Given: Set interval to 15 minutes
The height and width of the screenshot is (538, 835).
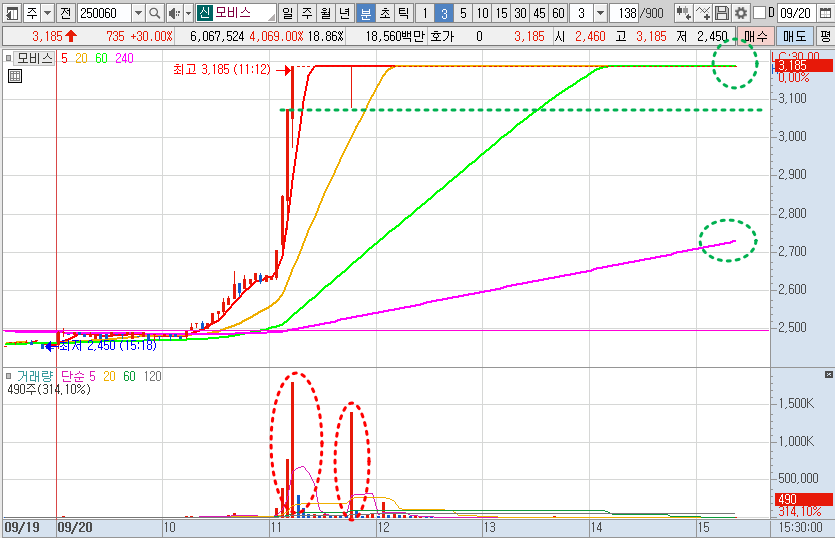Looking at the screenshot, I should pos(502,13).
